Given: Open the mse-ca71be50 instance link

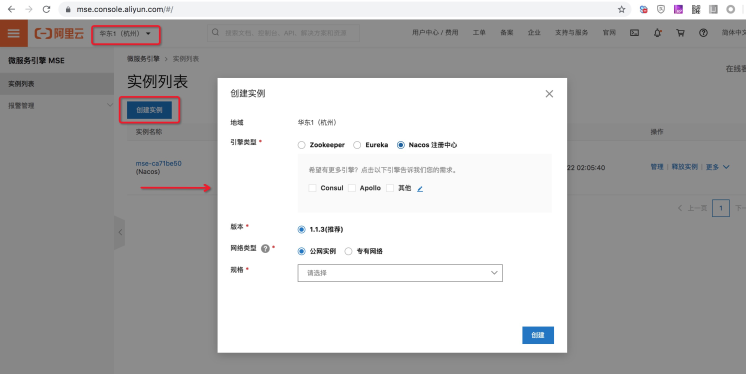Looking at the screenshot, I should coord(158,163).
